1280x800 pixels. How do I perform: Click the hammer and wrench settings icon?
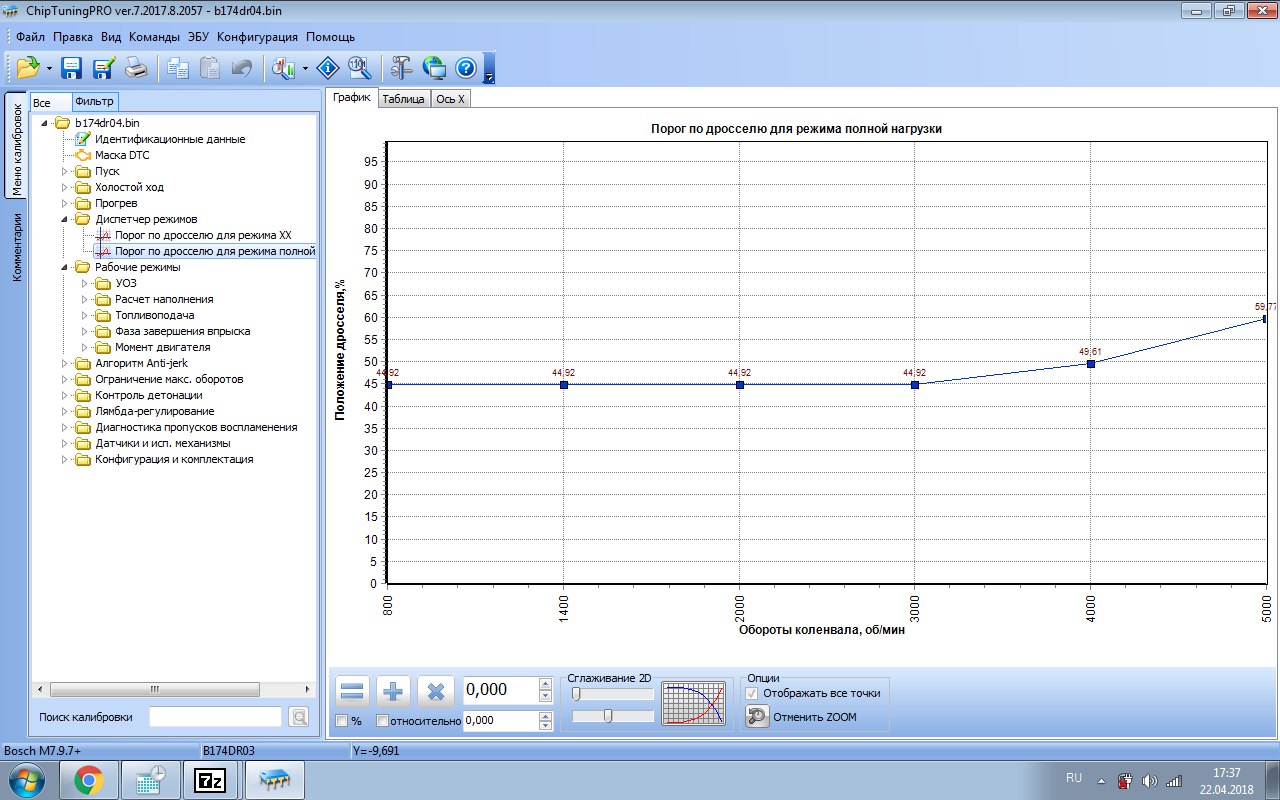pos(402,68)
